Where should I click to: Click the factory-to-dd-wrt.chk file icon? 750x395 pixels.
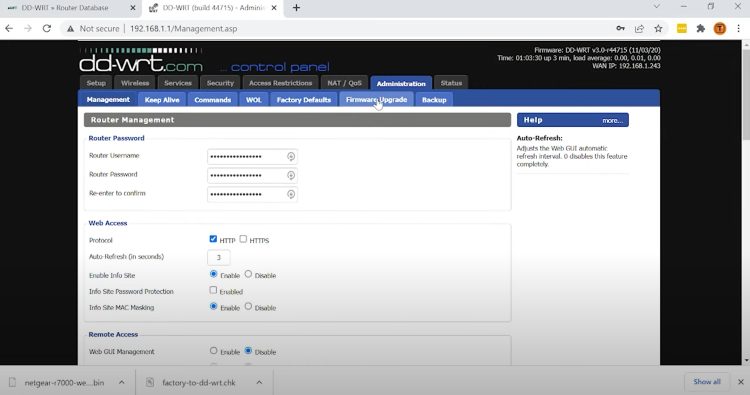click(150, 382)
